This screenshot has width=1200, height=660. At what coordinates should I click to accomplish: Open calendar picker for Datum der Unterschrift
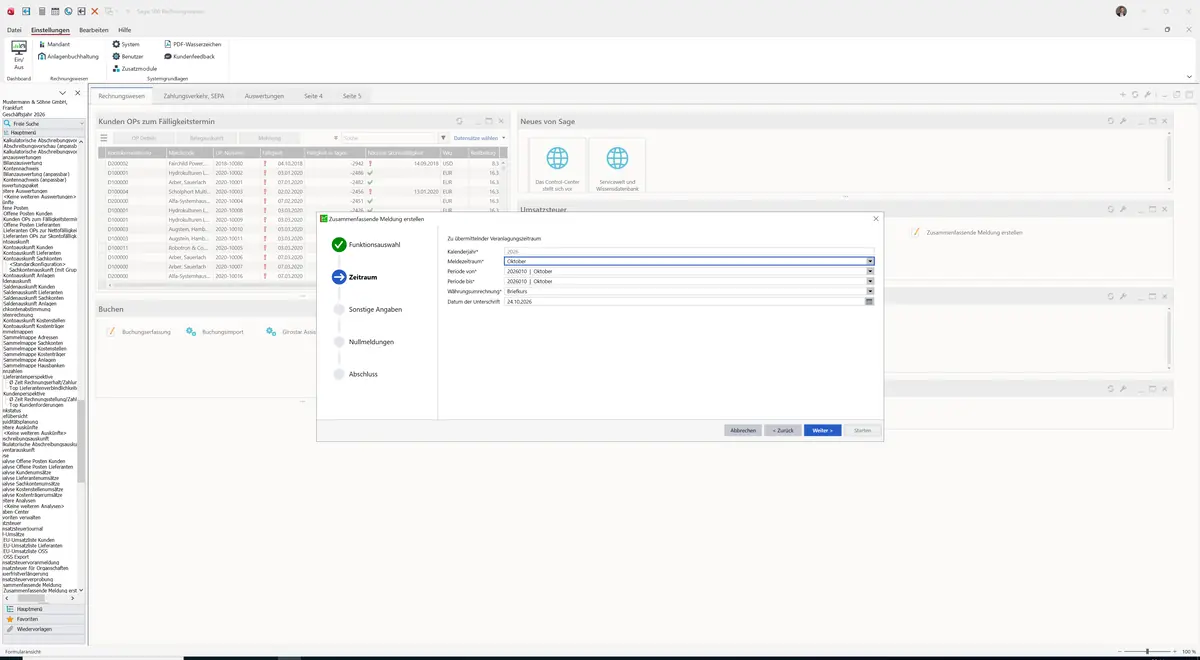[x=870, y=301]
